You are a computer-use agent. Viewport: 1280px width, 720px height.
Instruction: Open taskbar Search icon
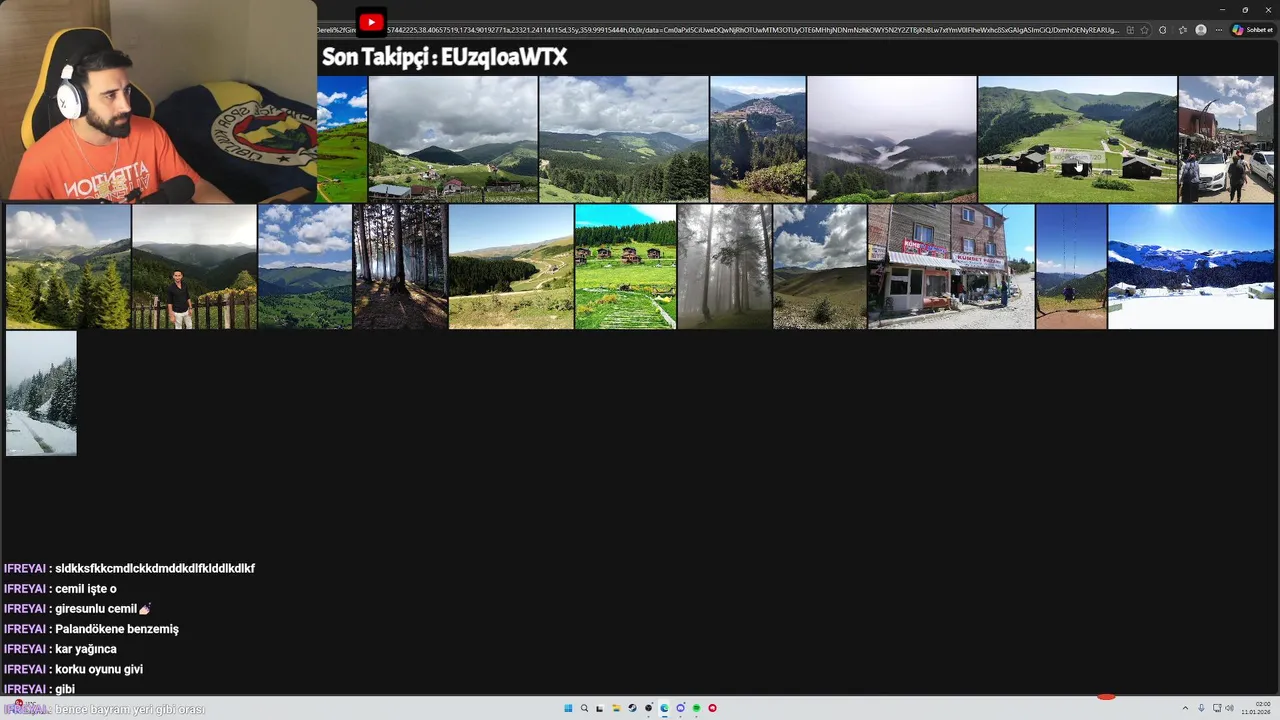coord(584,708)
